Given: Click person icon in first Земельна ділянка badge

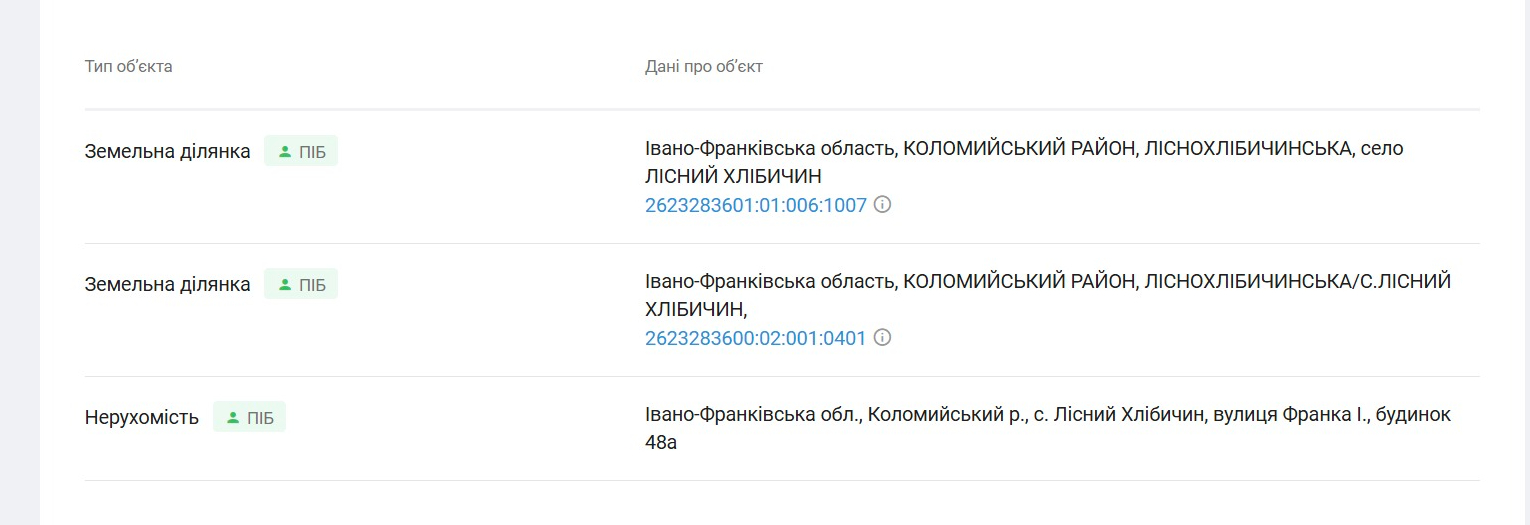Looking at the screenshot, I should tap(285, 152).
